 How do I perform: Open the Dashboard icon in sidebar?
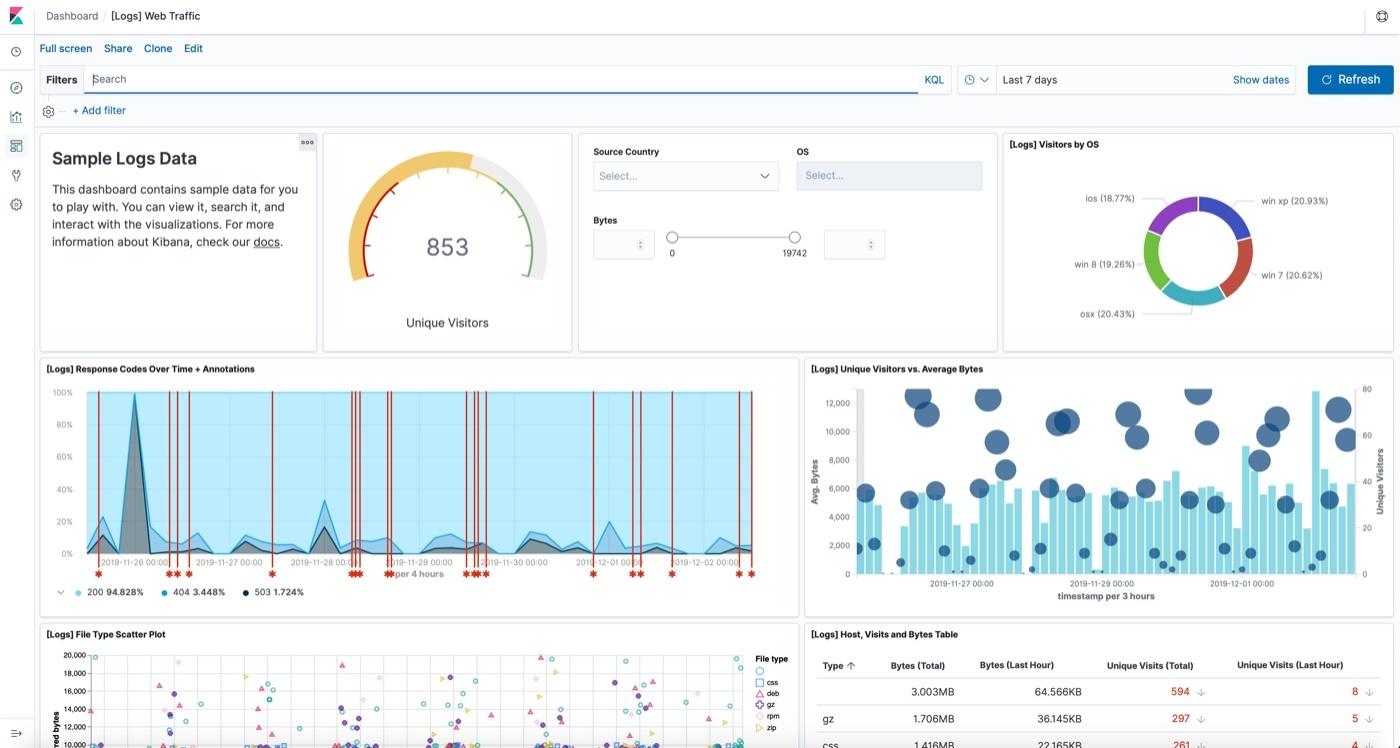[15, 145]
